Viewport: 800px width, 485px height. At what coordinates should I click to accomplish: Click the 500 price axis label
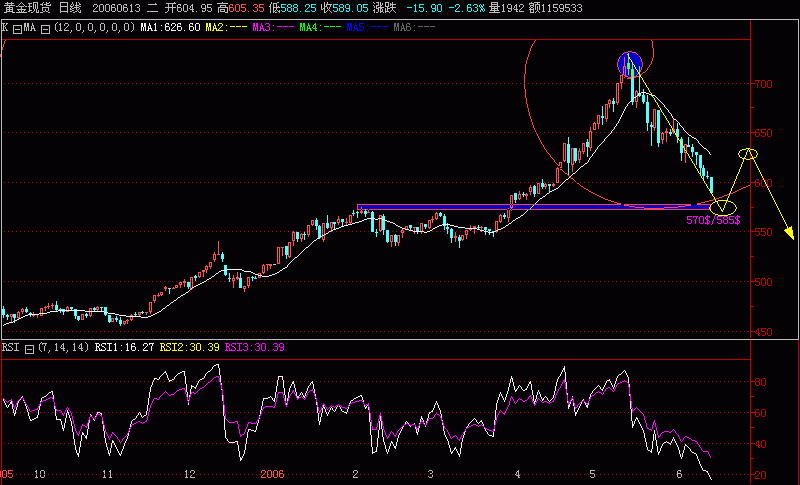[764, 282]
